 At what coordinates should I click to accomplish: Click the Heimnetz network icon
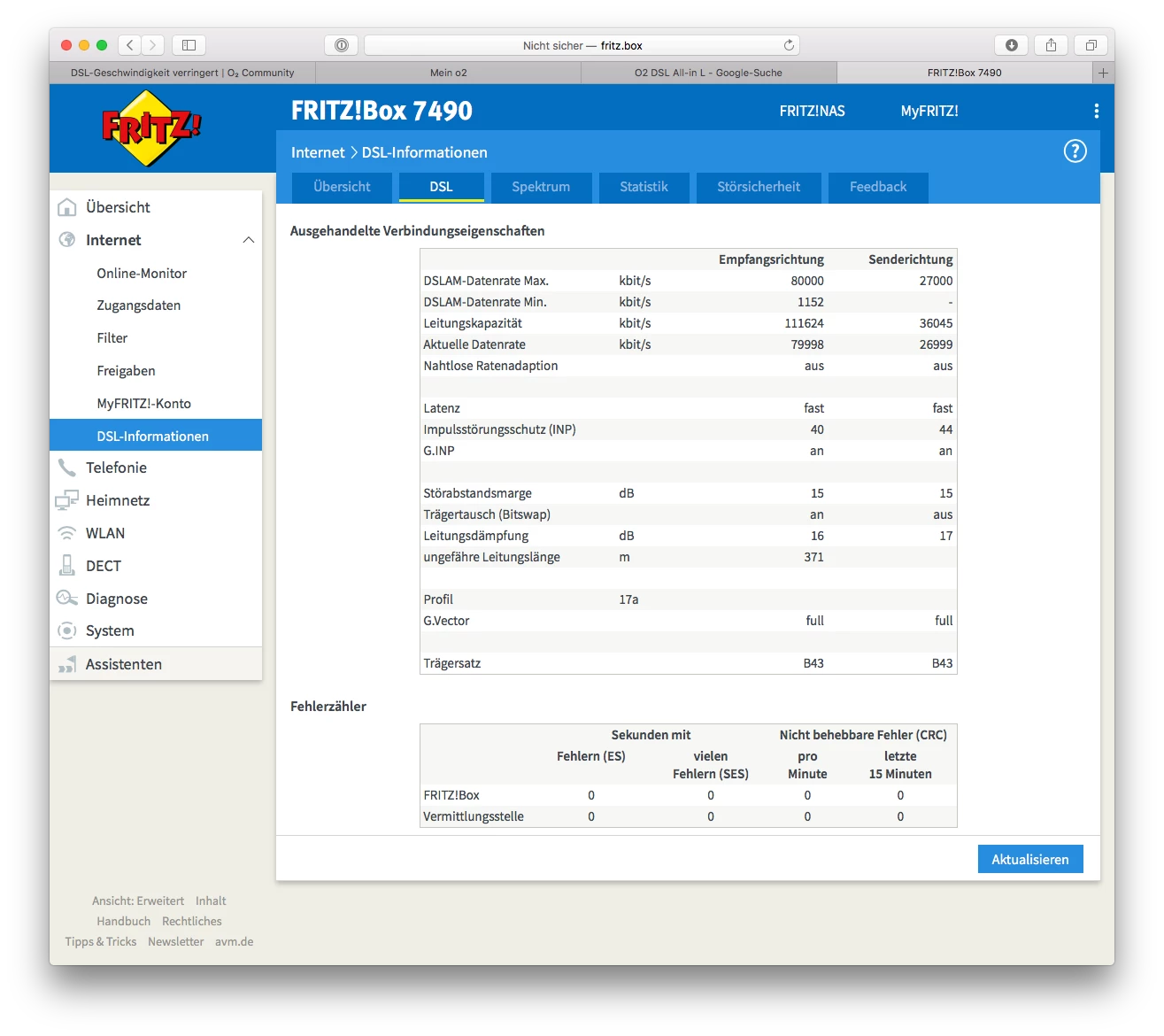click(x=66, y=500)
